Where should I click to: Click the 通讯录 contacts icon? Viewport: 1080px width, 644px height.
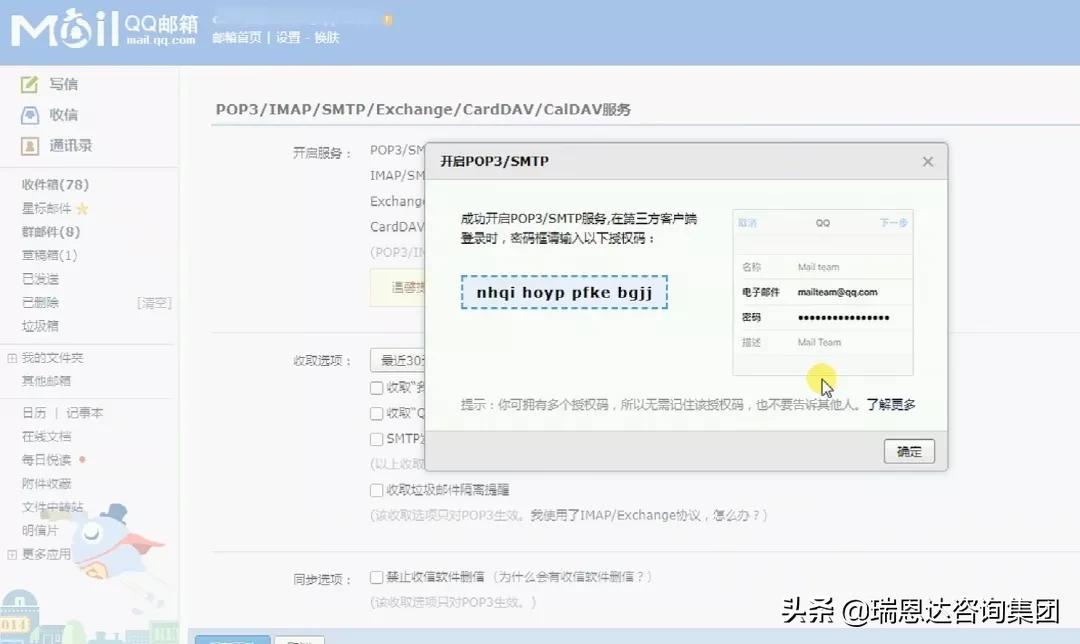30,146
